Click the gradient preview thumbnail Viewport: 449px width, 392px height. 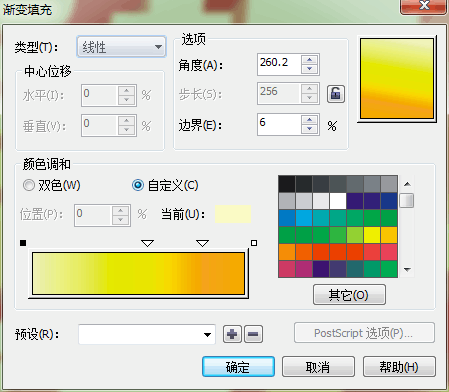tap(397, 79)
